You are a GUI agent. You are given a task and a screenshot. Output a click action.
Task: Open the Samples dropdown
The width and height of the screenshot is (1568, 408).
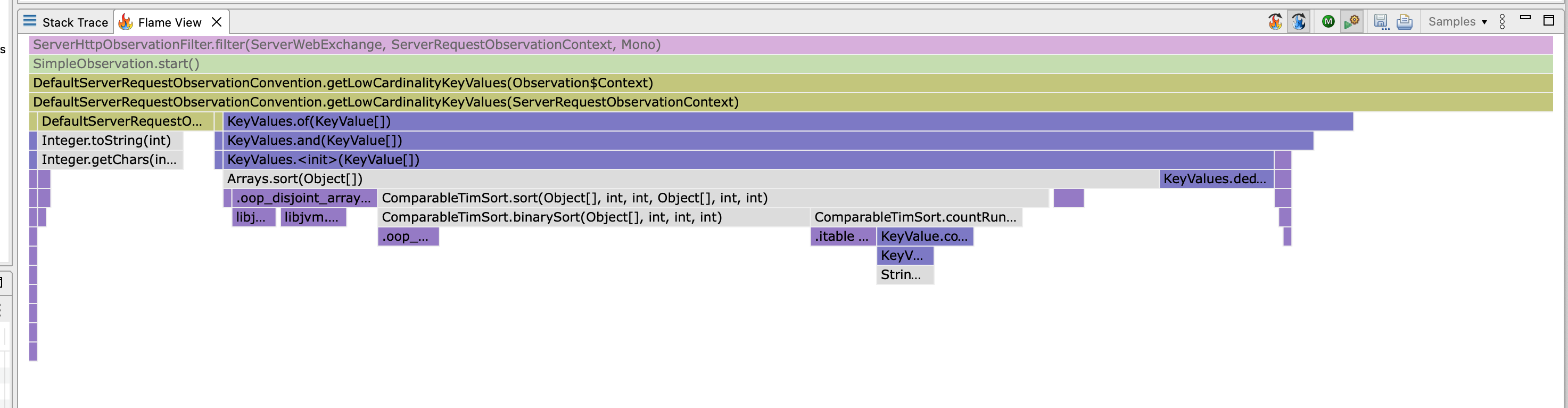point(1458,22)
